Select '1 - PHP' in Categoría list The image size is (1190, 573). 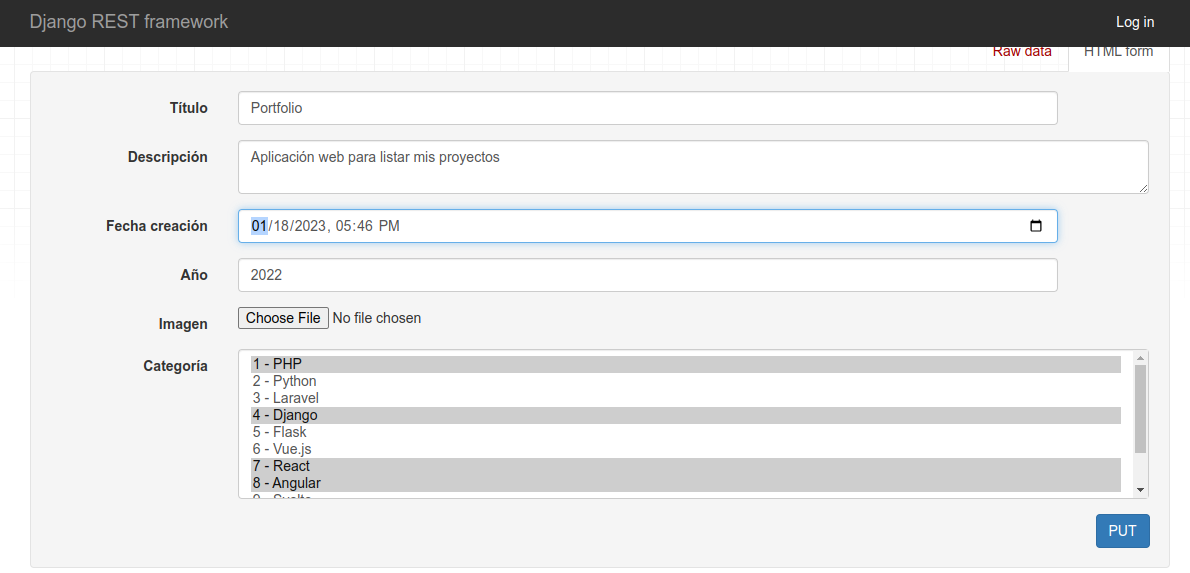point(685,364)
